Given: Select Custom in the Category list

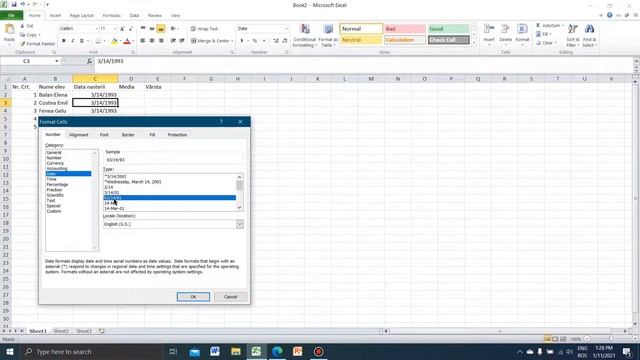Looking at the screenshot, I should coord(54,211).
